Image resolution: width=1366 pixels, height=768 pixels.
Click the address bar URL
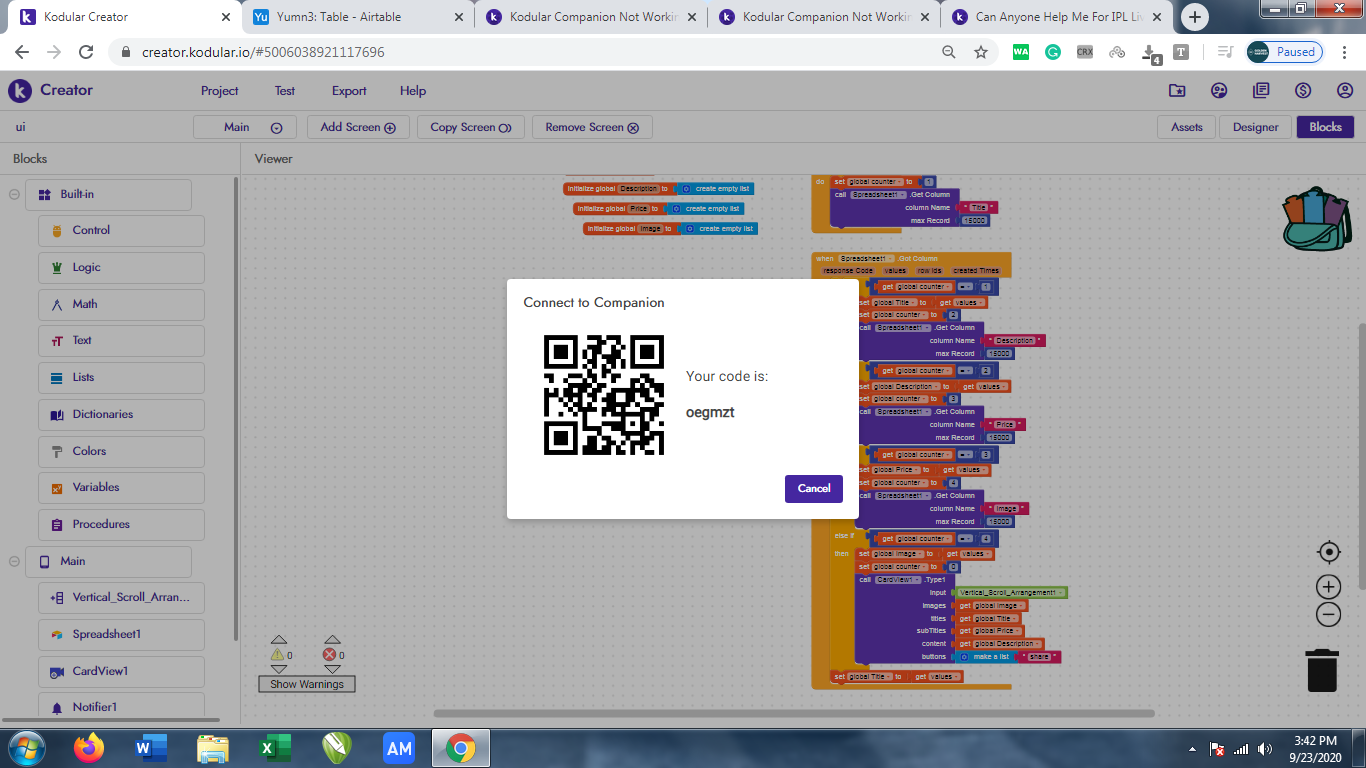click(263, 52)
